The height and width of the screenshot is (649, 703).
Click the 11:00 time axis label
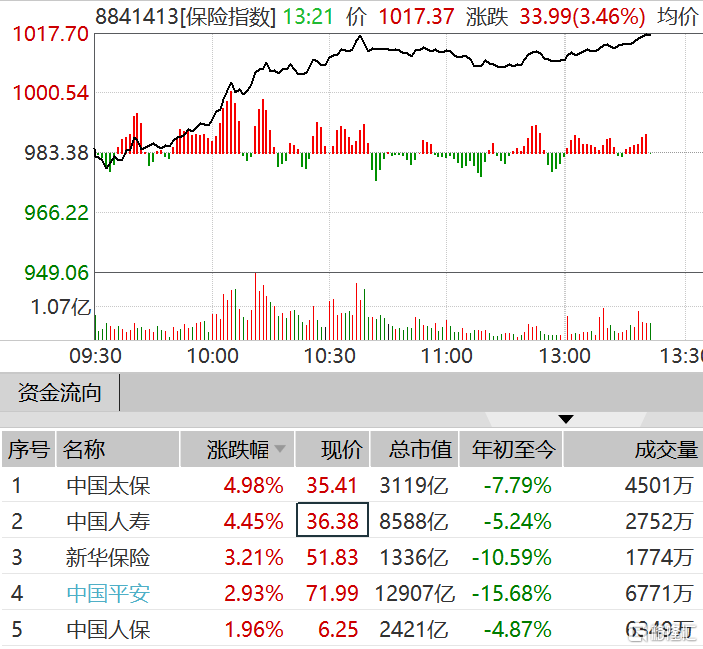tap(447, 356)
